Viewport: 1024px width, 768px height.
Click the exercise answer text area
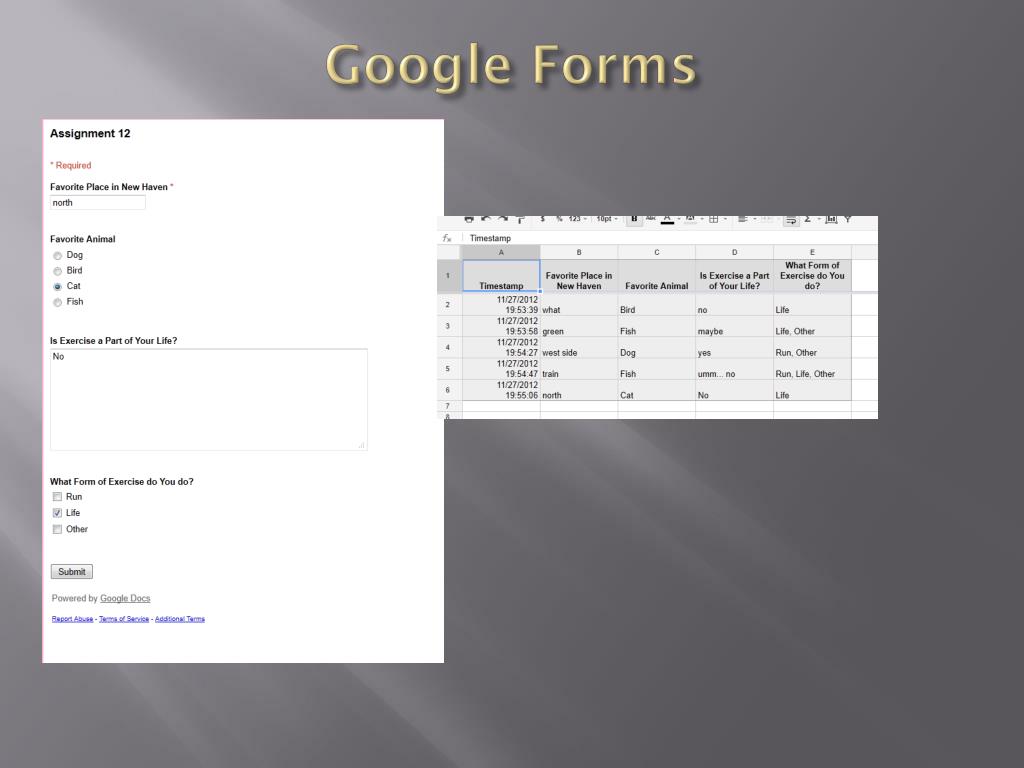pyautogui.click(x=209, y=400)
